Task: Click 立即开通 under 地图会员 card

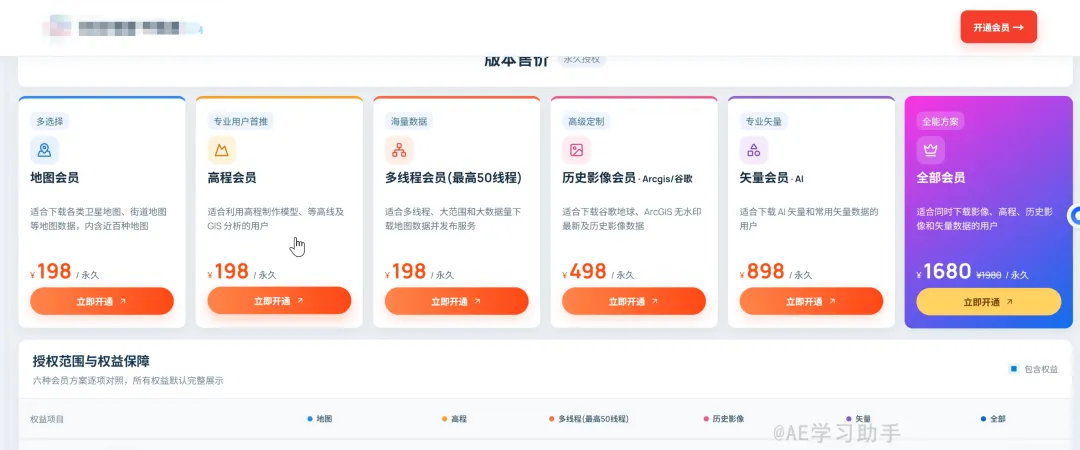Action: (x=102, y=301)
